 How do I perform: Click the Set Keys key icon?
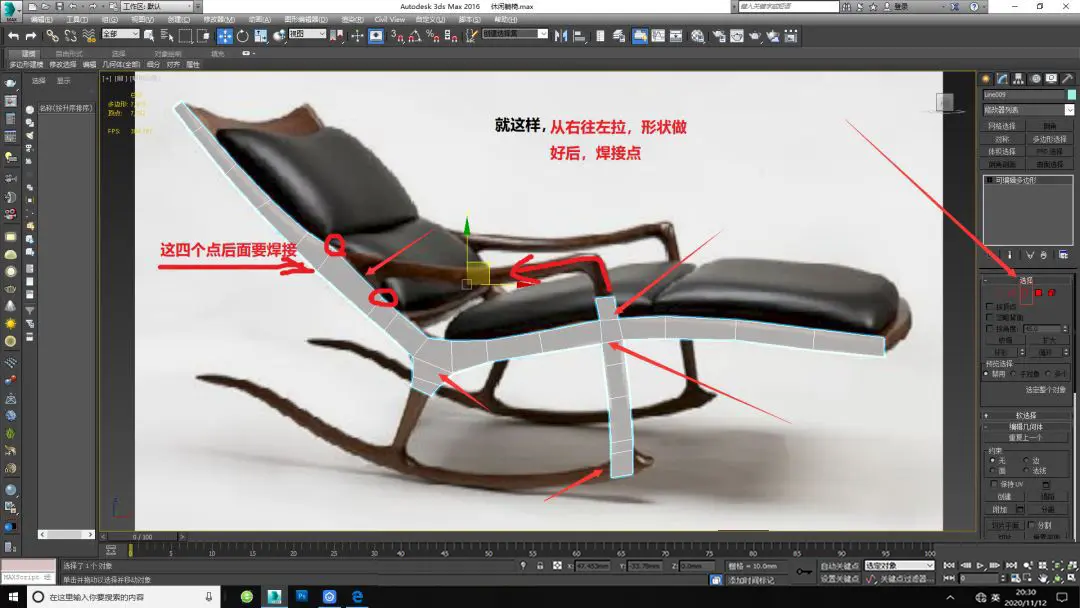(803, 571)
